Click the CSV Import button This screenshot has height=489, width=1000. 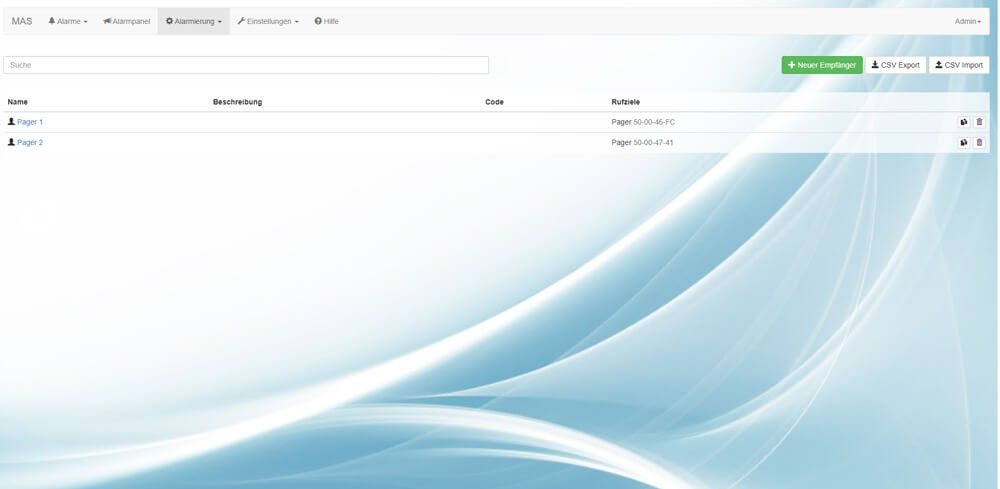coord(958,65)
